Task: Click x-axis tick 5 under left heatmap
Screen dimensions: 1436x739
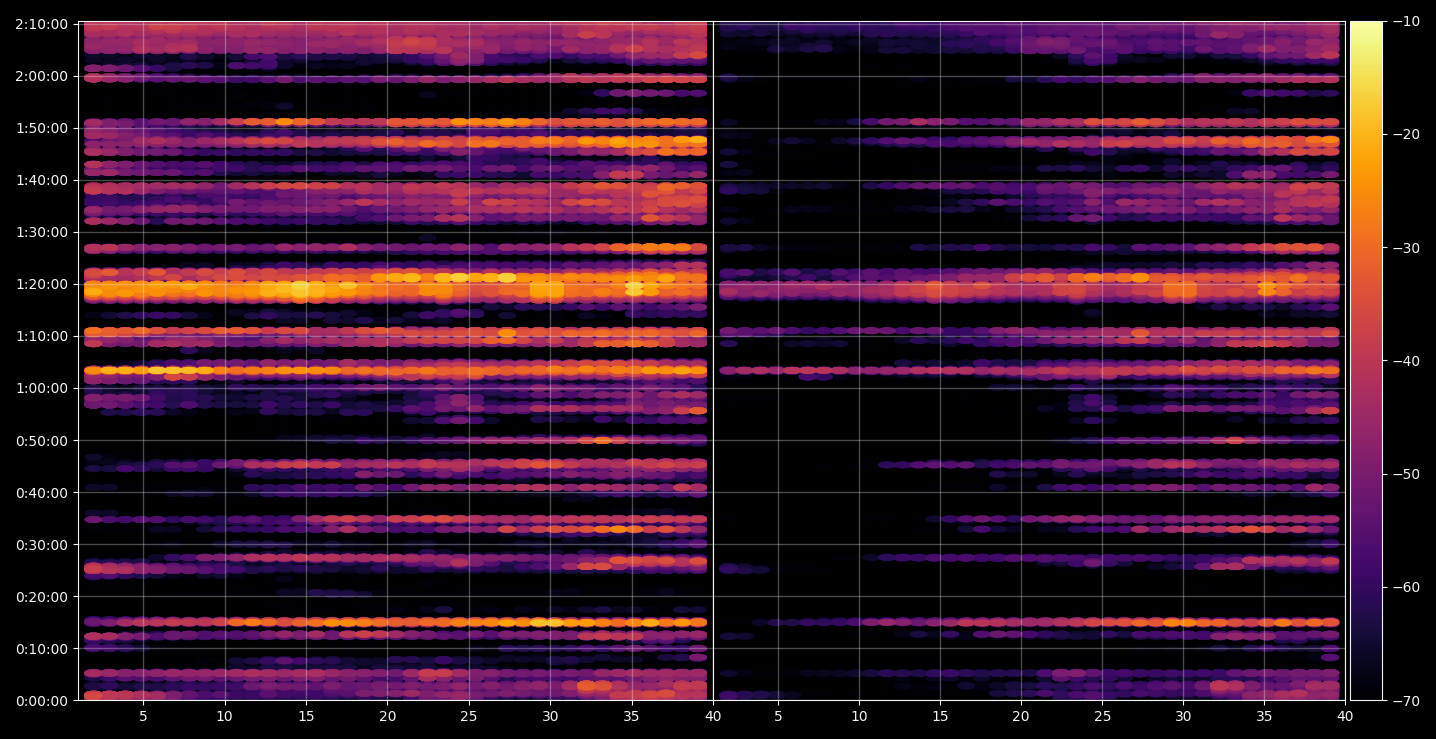Action: coord(143,716)
